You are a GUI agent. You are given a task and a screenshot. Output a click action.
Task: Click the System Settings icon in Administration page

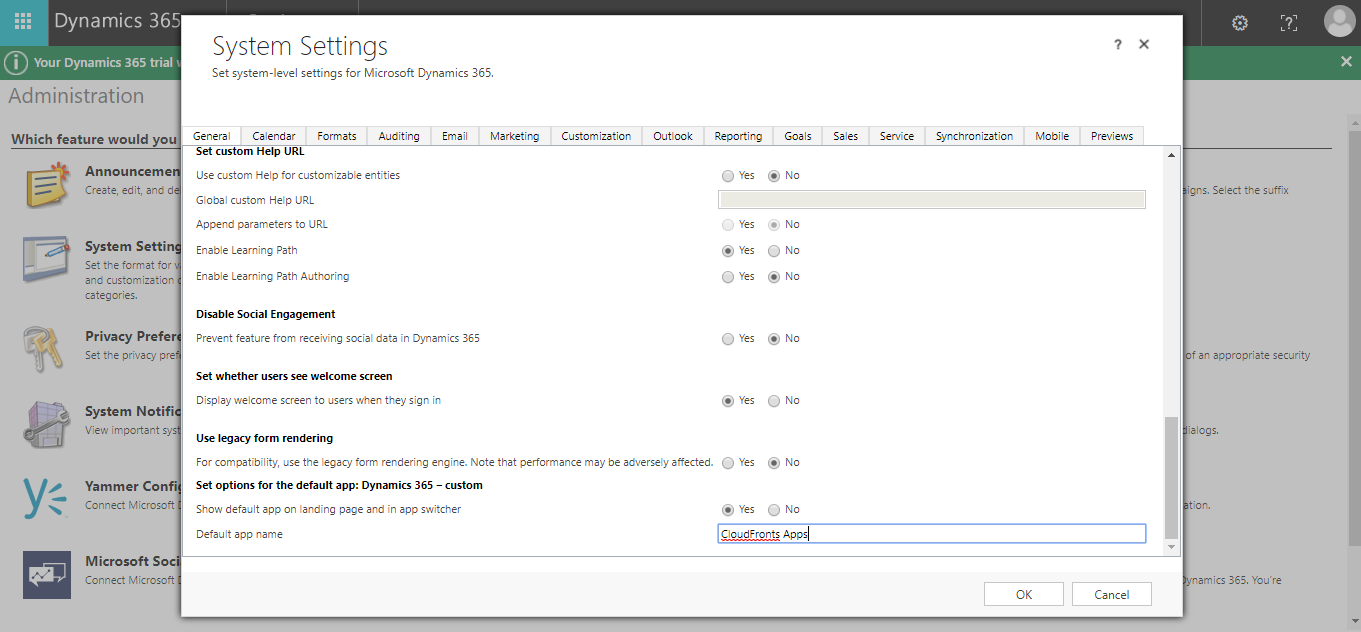coord(47,260)
